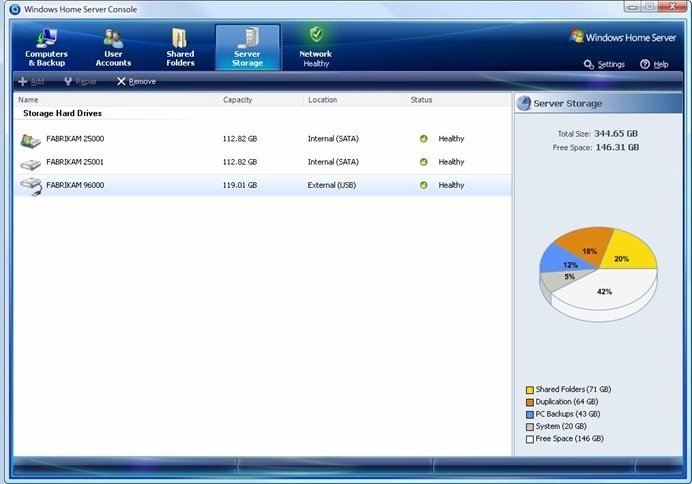This screenshot has height=484, width=692.
Task: Click the white Free Space legend swatch
Action: point(530,439)
